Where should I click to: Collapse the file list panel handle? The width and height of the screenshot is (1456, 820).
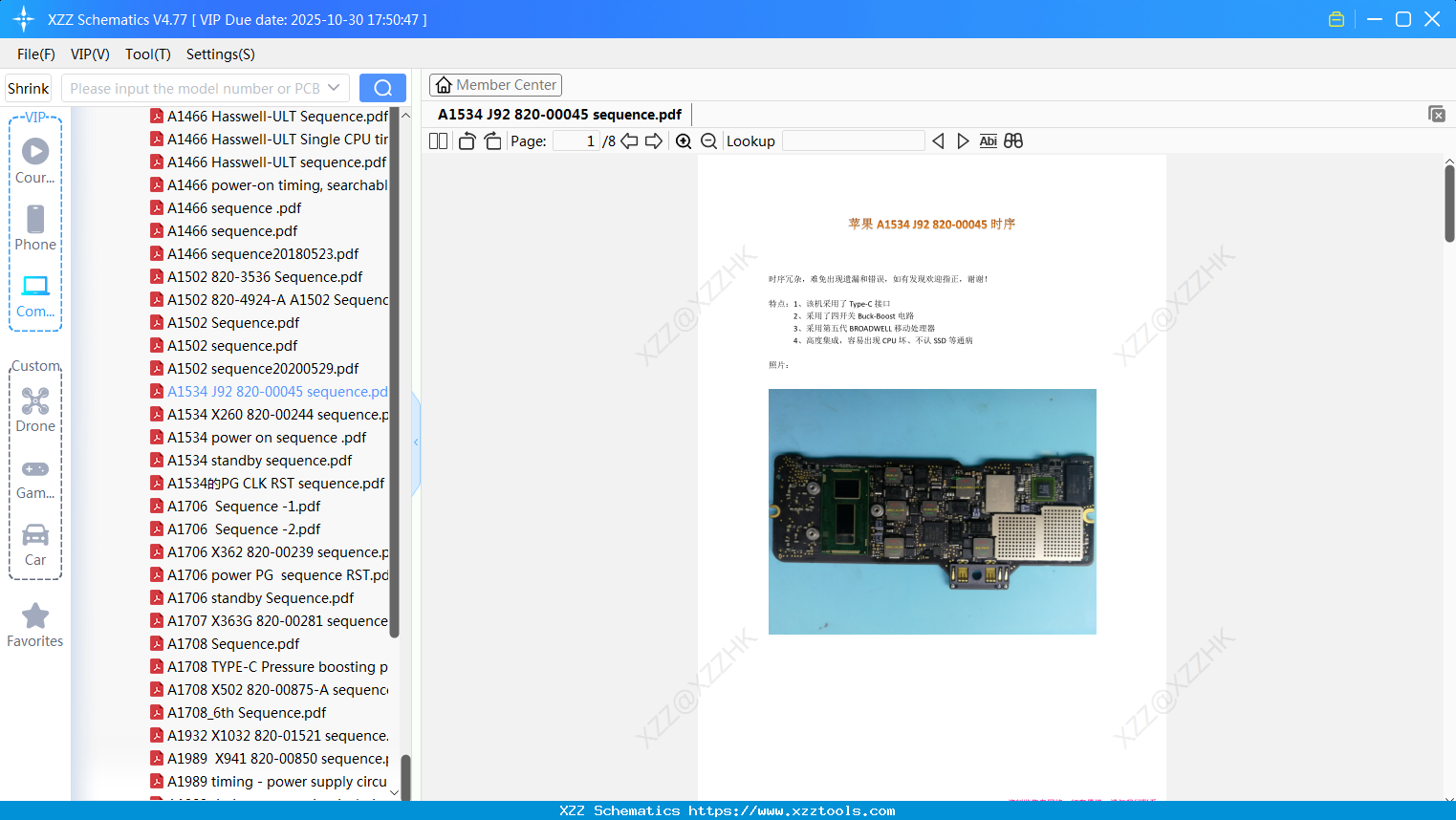point(416,442)
